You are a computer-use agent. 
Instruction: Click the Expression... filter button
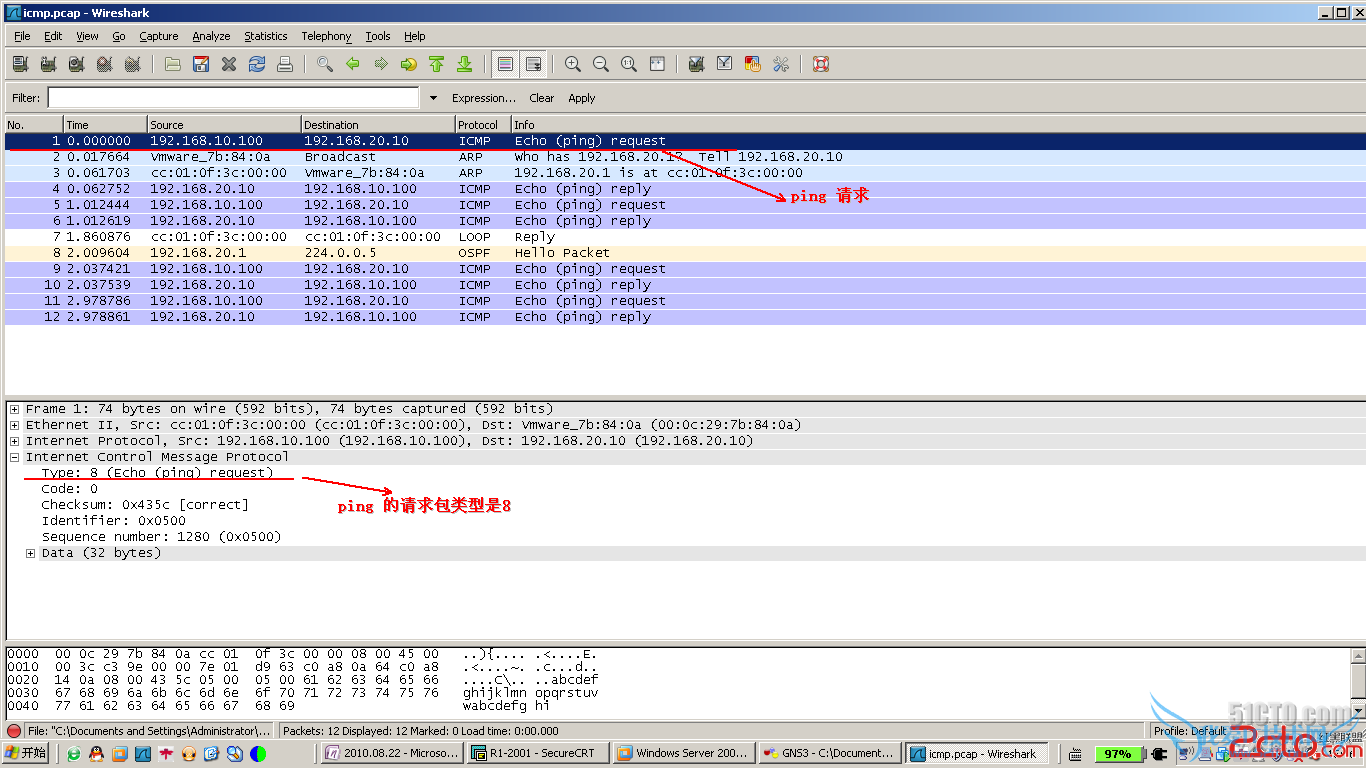pyautogui.click(x=483, y=98)
